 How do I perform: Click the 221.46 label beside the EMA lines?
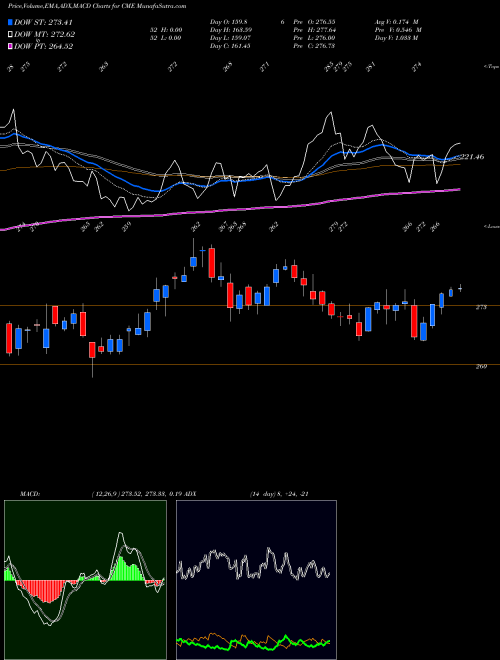[473, 157]
